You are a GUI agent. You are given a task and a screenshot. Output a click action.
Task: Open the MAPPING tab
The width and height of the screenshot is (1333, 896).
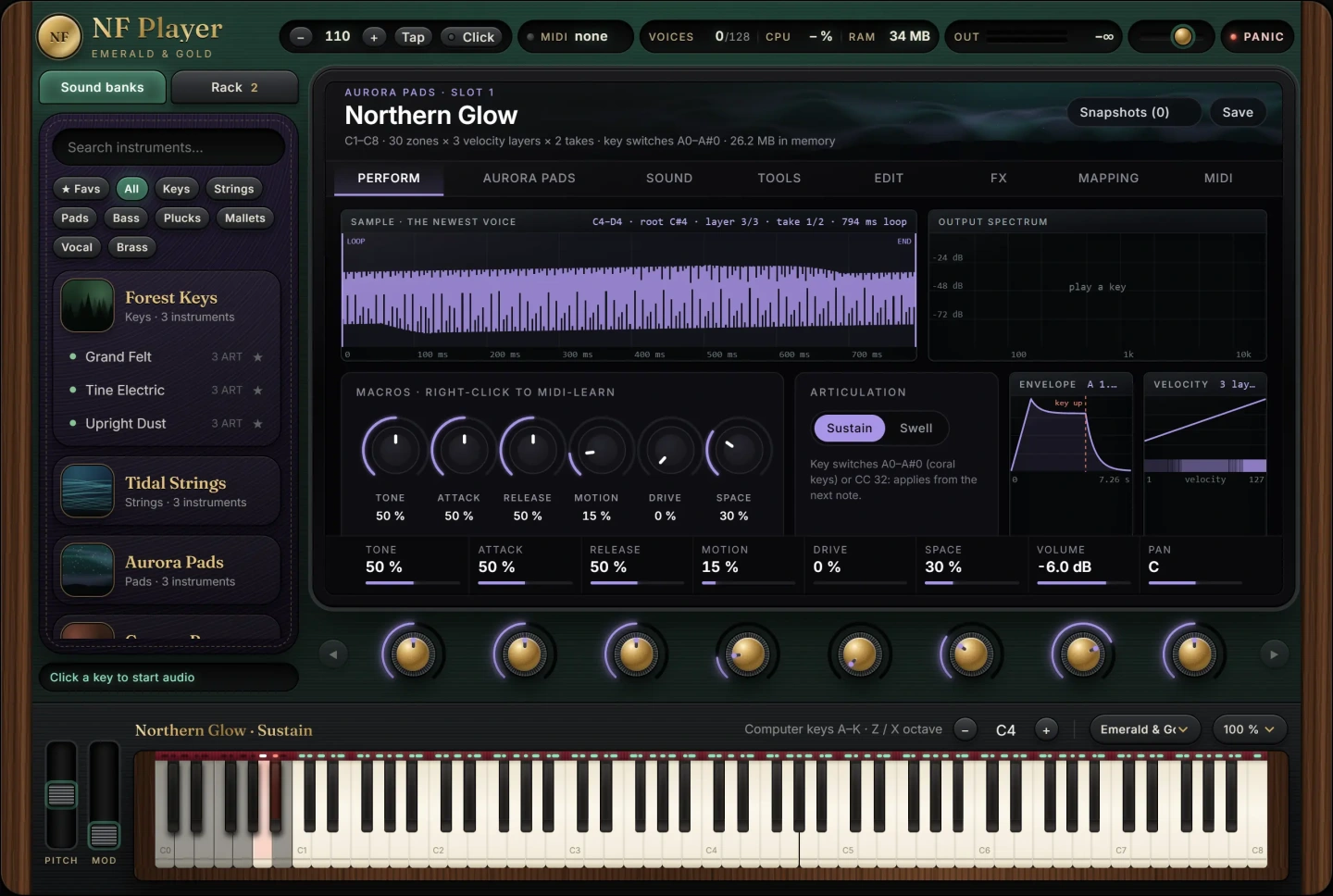point(1108,178)
